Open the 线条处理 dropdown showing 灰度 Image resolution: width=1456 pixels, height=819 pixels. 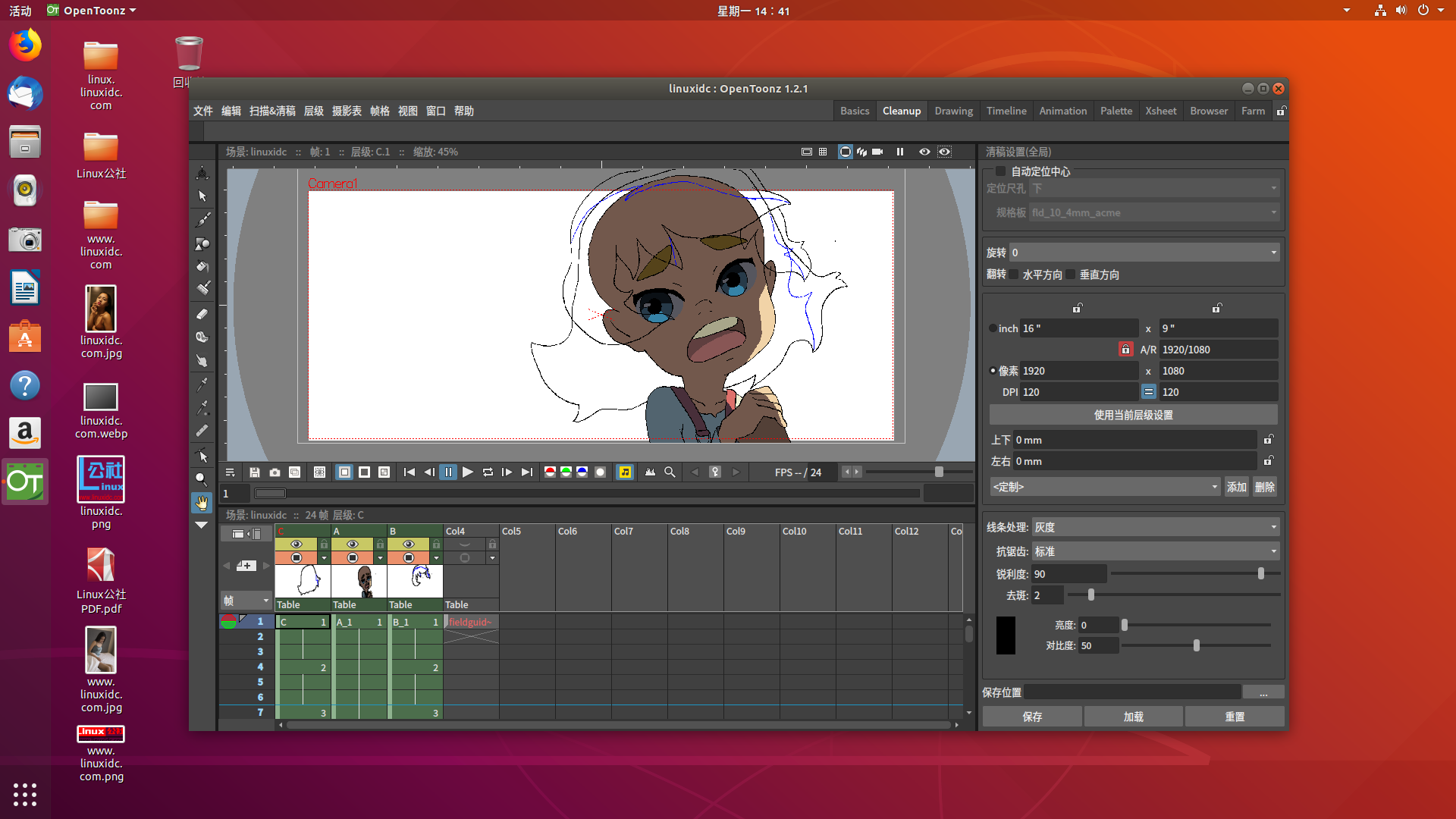click(x=1155, y=526)
